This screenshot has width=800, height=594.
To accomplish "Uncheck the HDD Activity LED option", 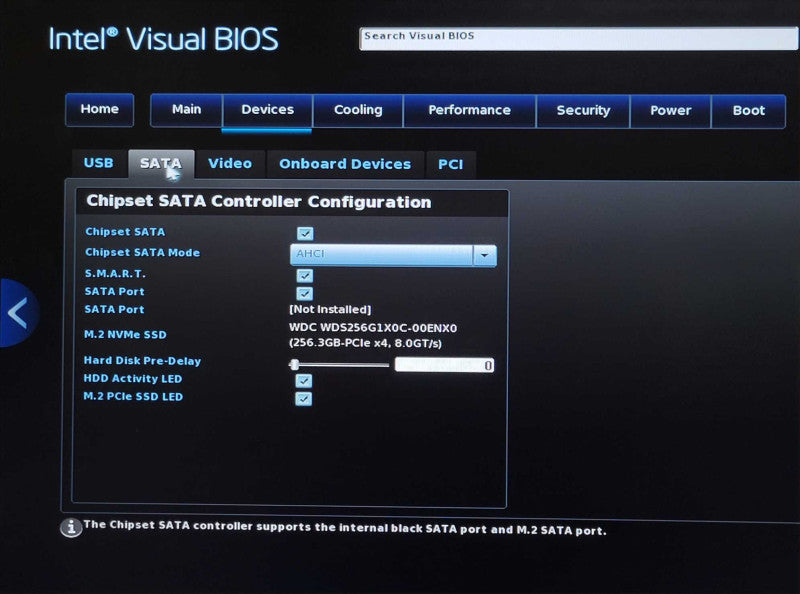I will [304, 381].
